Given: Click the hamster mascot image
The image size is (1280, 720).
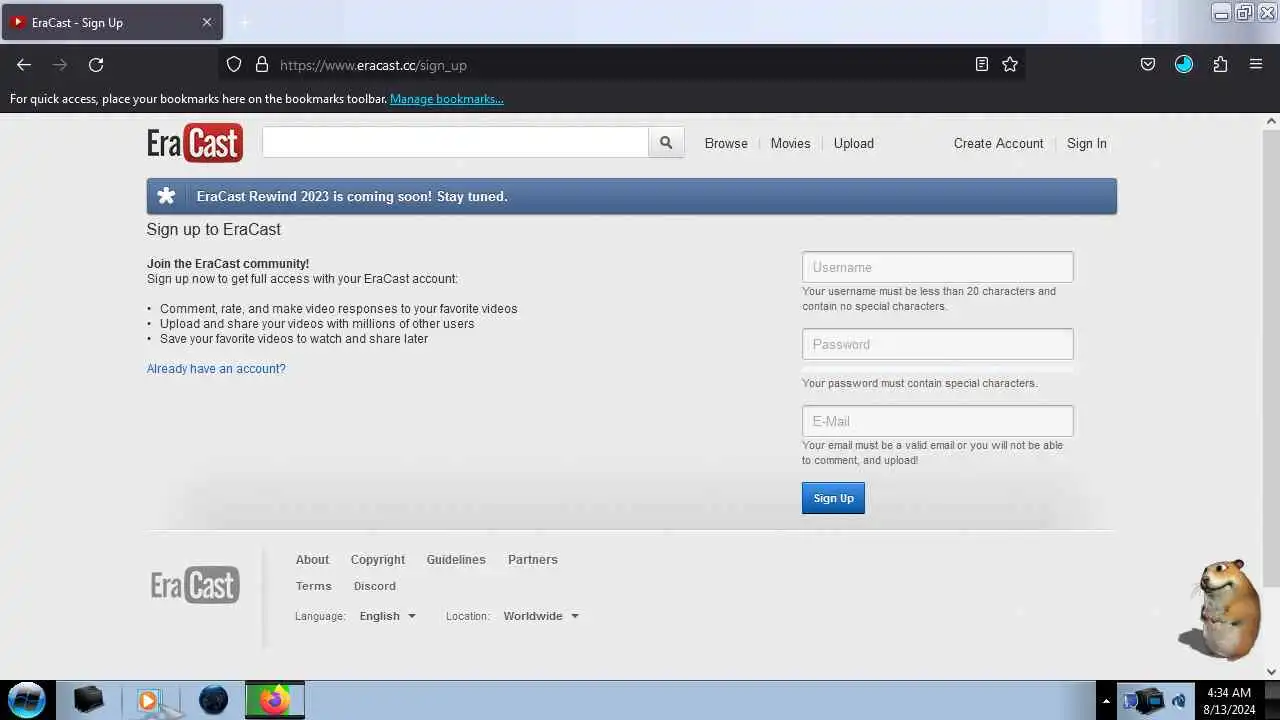Looking at the screenshot, I should pyautogui.click(x=1219, y=609).
